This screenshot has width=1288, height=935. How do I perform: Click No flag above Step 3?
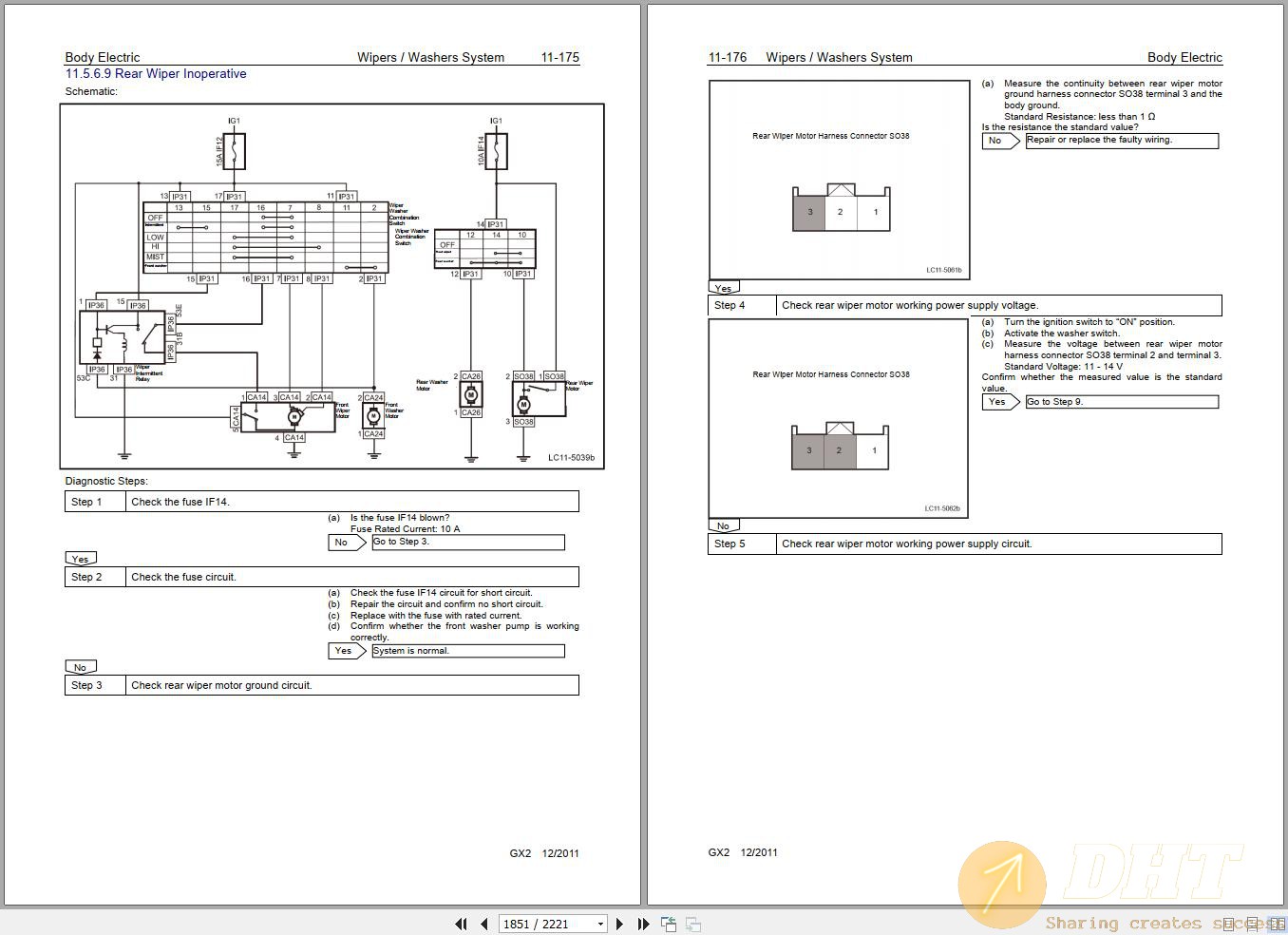pyautogui.click(x=81, y=667)
